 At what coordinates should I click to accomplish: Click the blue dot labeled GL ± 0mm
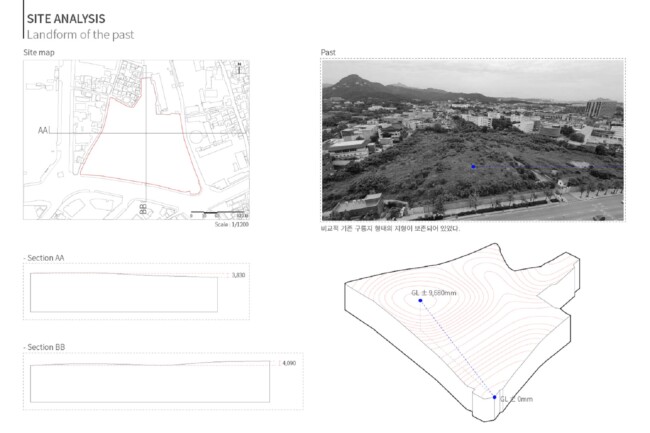click(494, 397)
